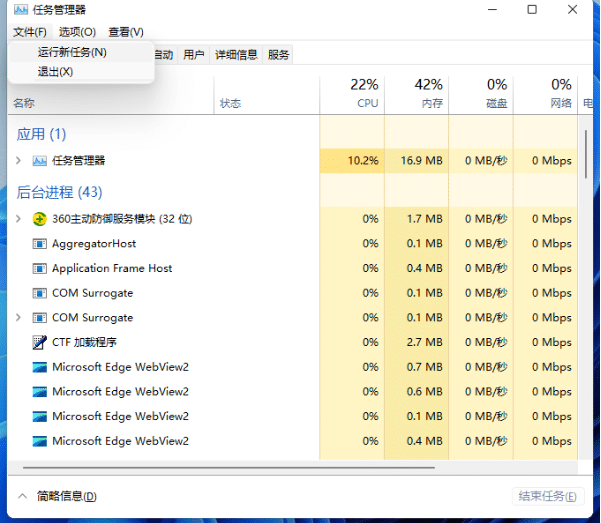Click the 1.7 MB memory cell

click(417, 219)
